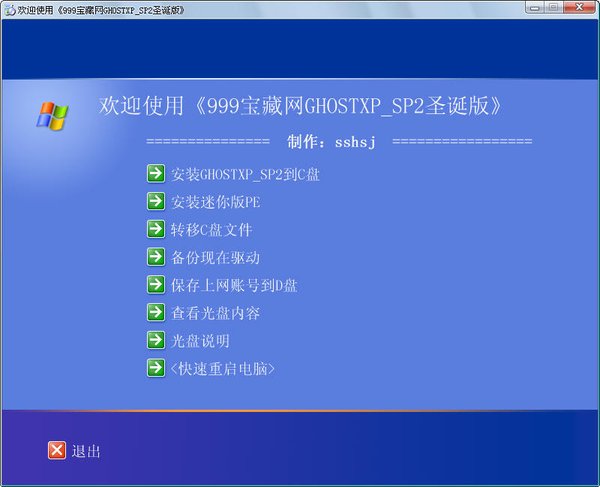Click green arrow beside 备份现在驱动
The image size is (600, 487).
(x=156, y=257)
